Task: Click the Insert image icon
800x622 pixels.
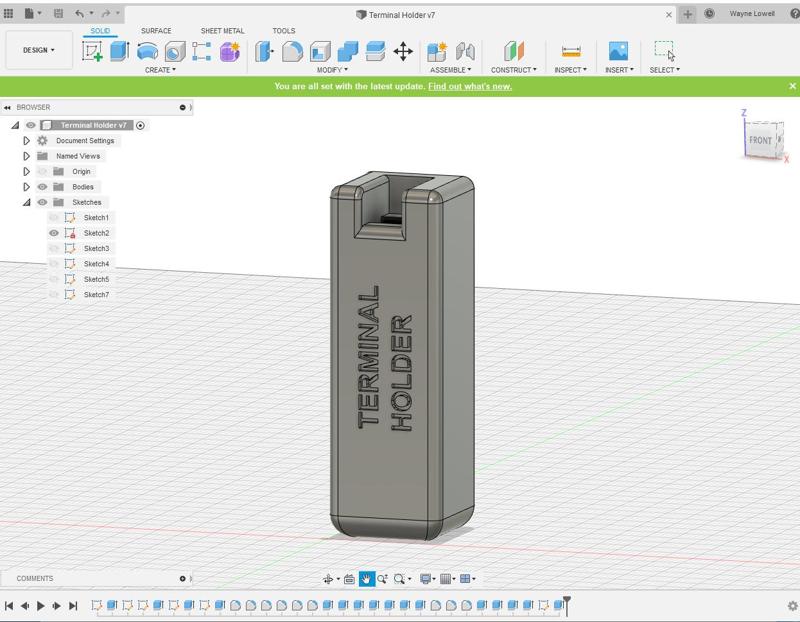Action: [x=618, y=51]
